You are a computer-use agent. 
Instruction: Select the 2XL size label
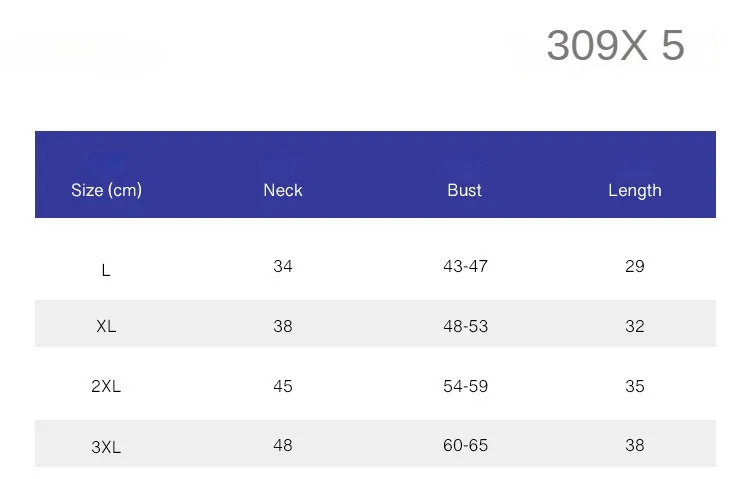pos(106,386)
